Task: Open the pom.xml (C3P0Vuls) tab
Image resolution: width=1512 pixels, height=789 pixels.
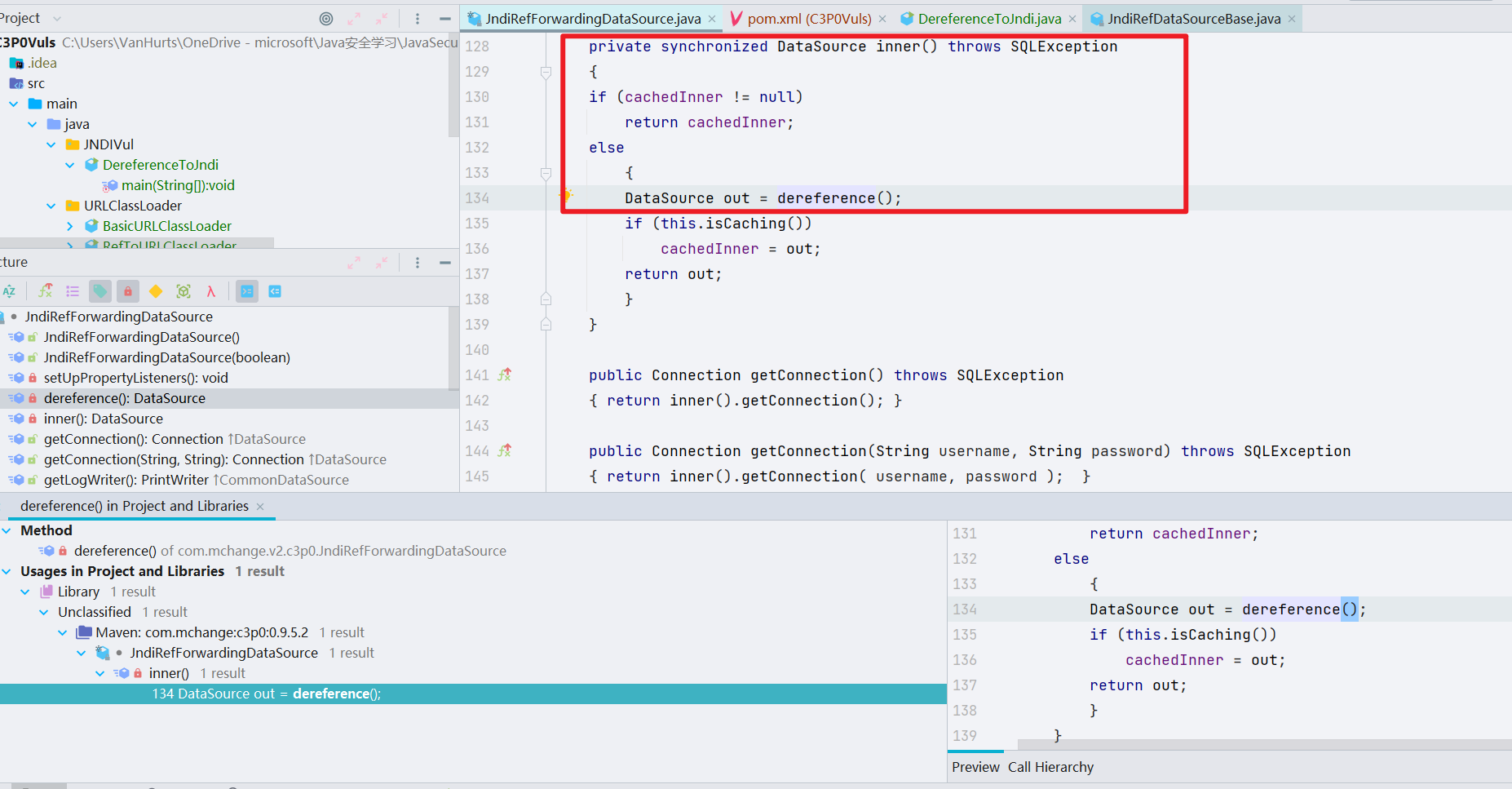Action: click(x=808, y=19)
